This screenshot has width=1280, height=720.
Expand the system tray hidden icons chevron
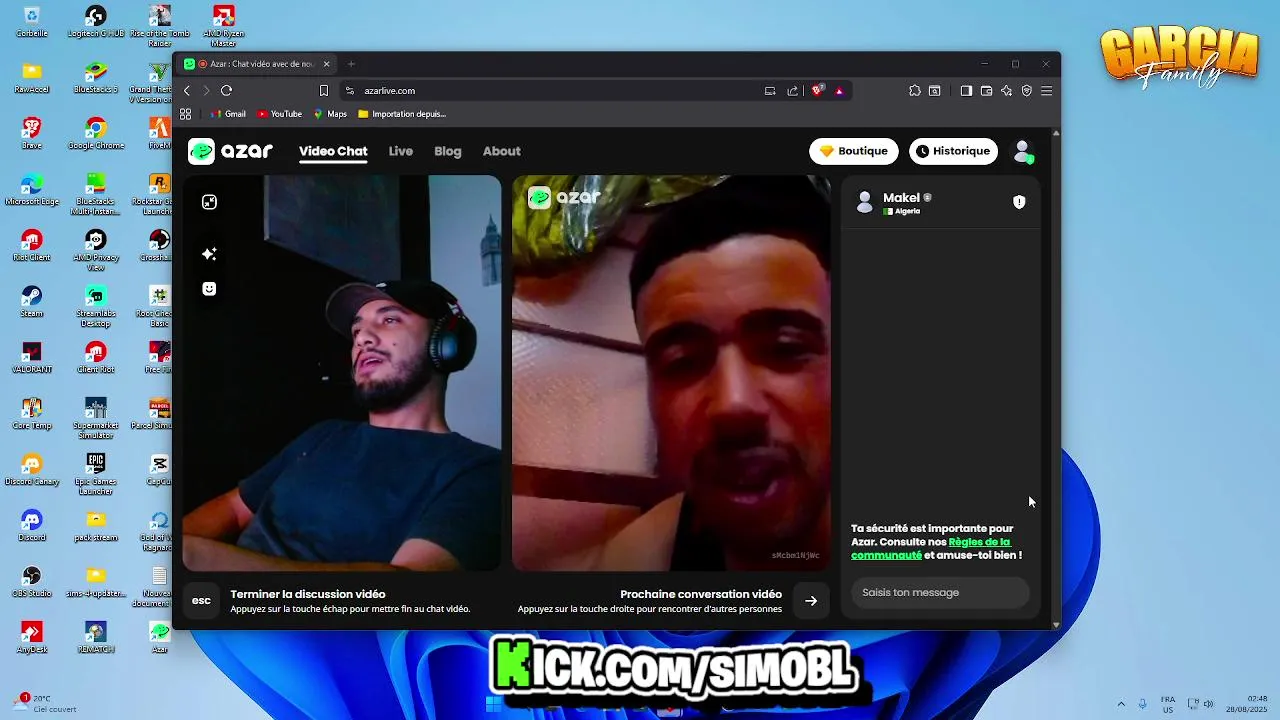point(1120,704)
